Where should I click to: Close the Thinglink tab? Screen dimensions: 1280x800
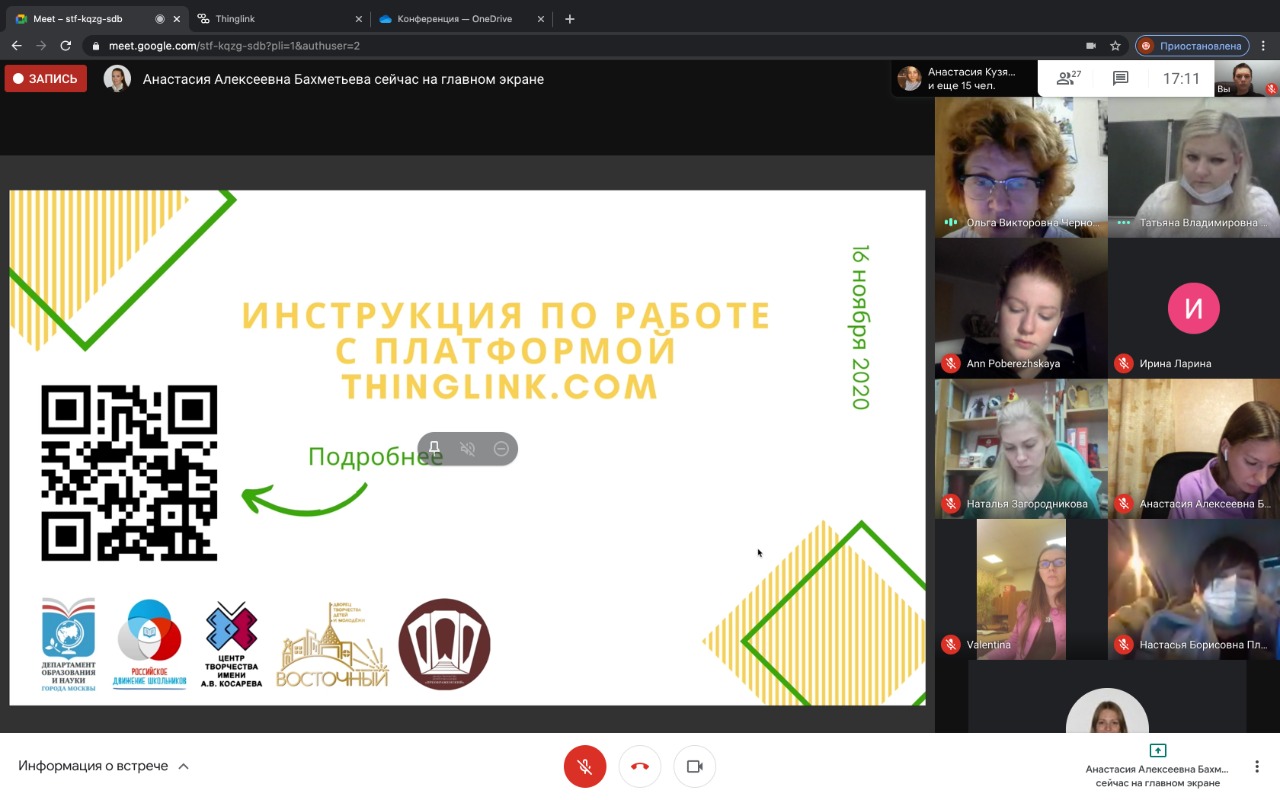358,18
